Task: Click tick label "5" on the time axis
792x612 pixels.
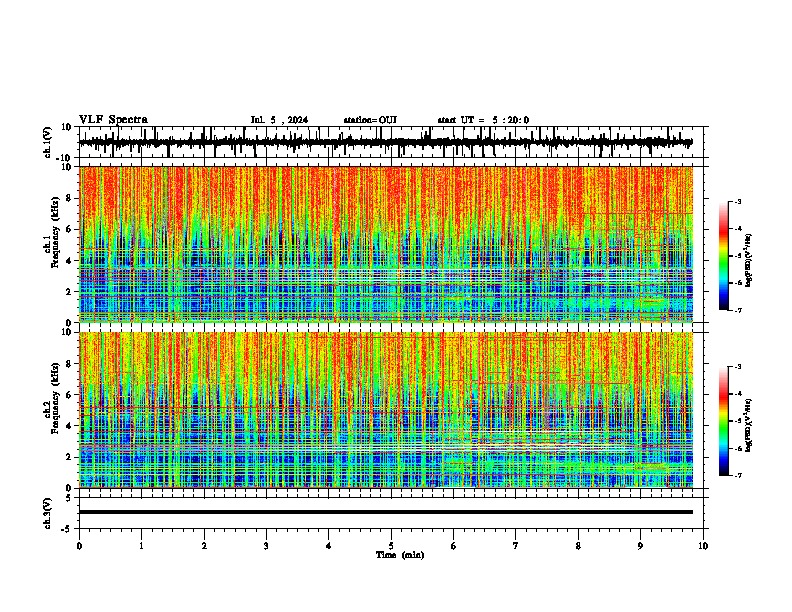Action: point(391,546)
